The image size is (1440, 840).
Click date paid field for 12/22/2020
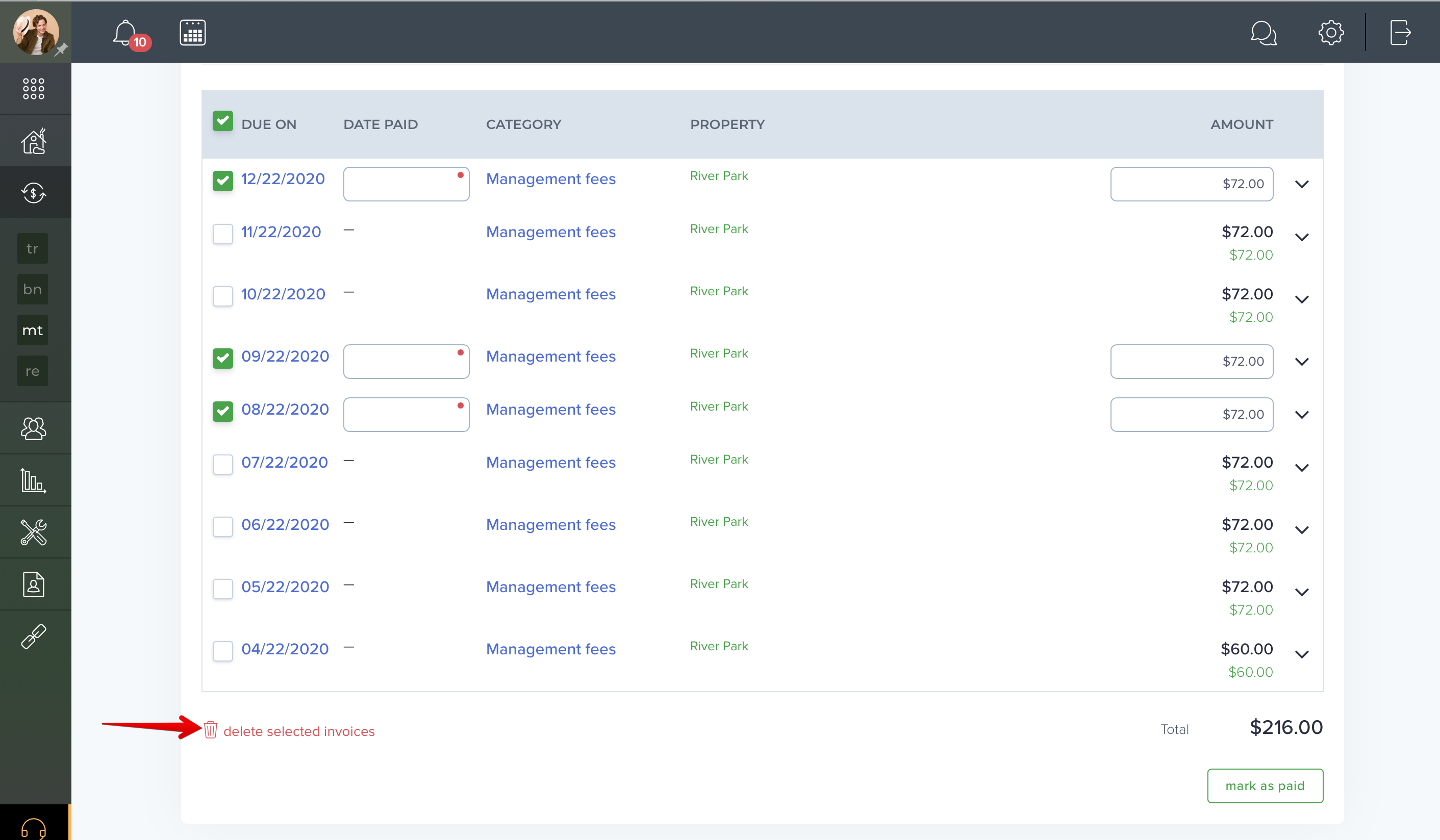point(406,184)
